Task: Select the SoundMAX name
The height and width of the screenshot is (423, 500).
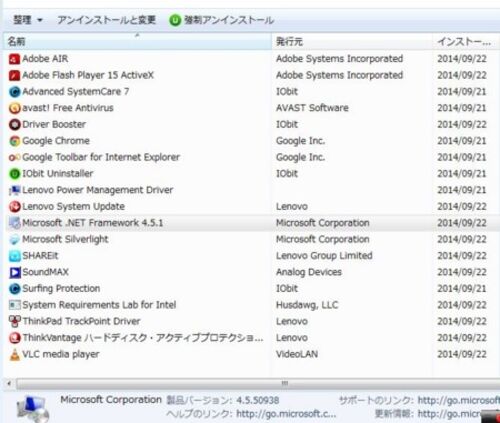Action: tap(45, 272)
